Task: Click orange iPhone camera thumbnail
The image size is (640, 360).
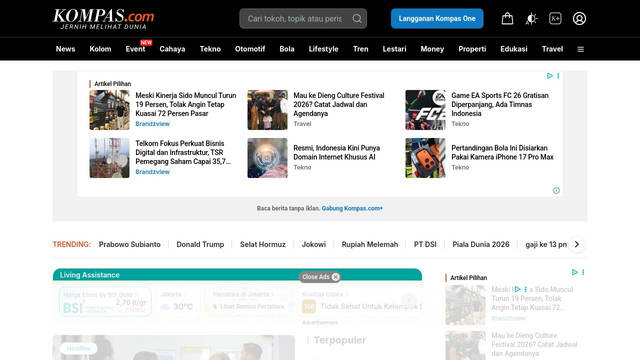Action: click(x=425, y=158)
